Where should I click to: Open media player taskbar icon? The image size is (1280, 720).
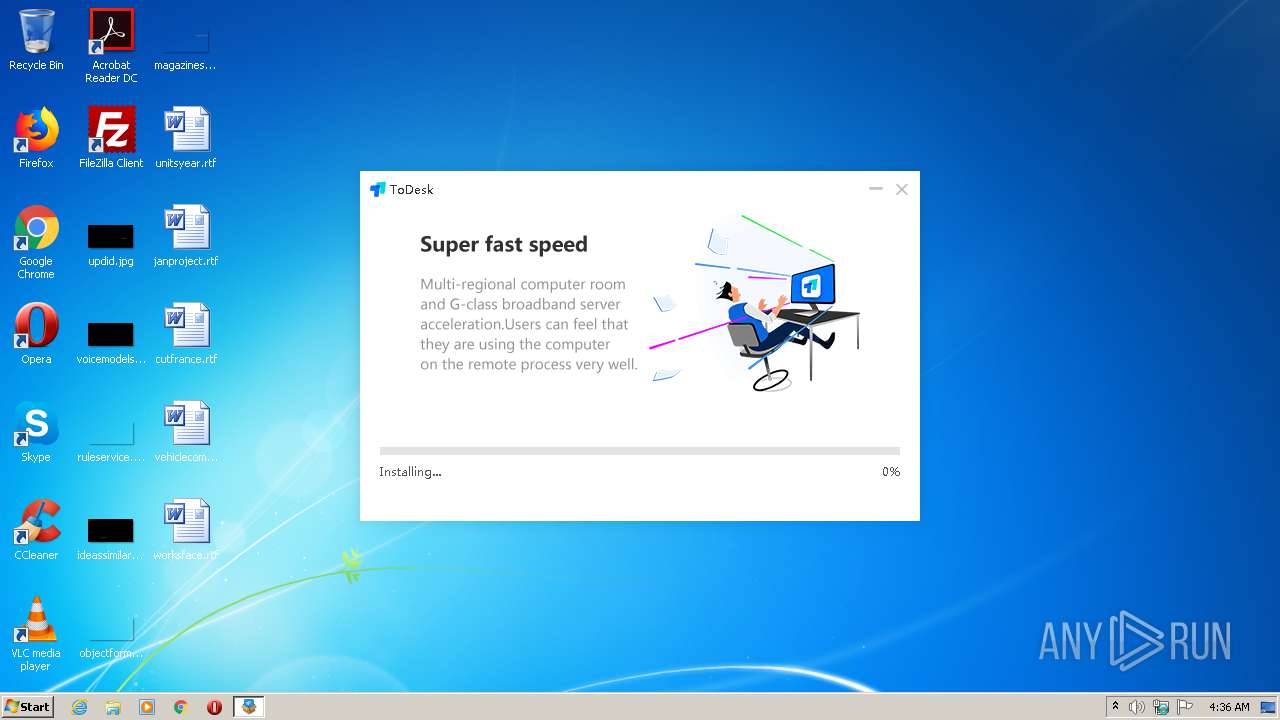[x=147, y=707]
